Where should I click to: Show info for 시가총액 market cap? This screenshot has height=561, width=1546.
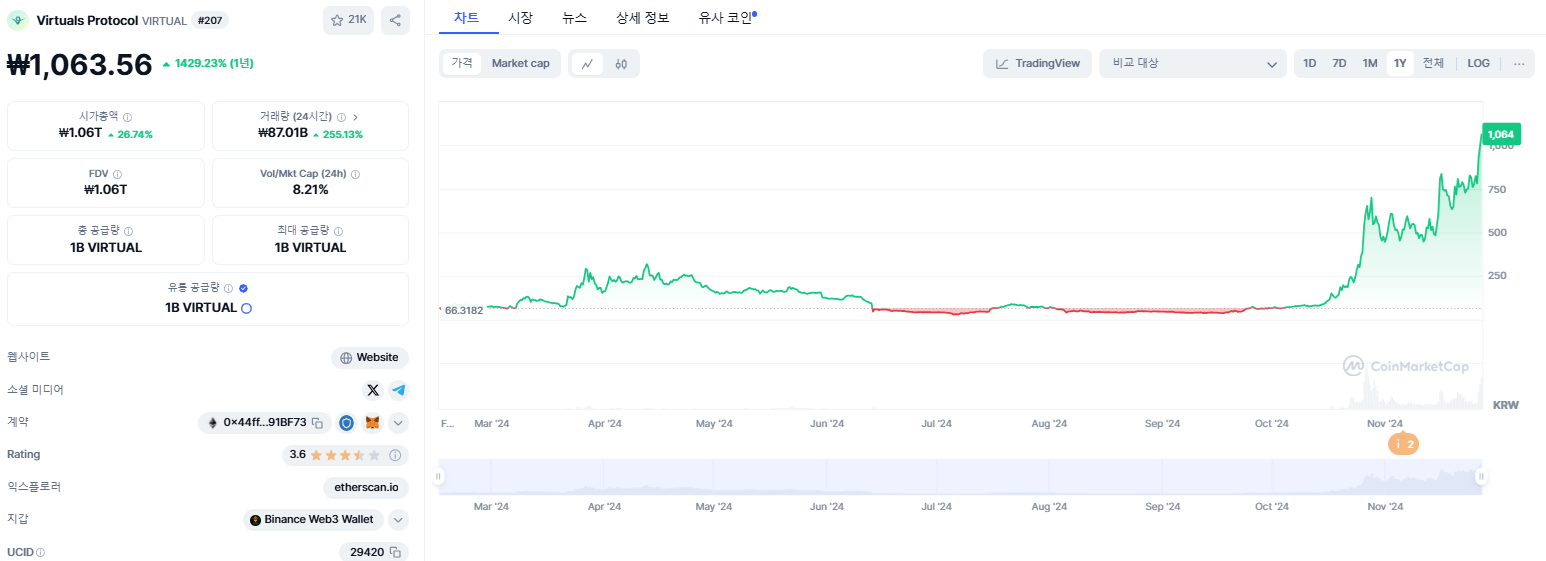128,117
